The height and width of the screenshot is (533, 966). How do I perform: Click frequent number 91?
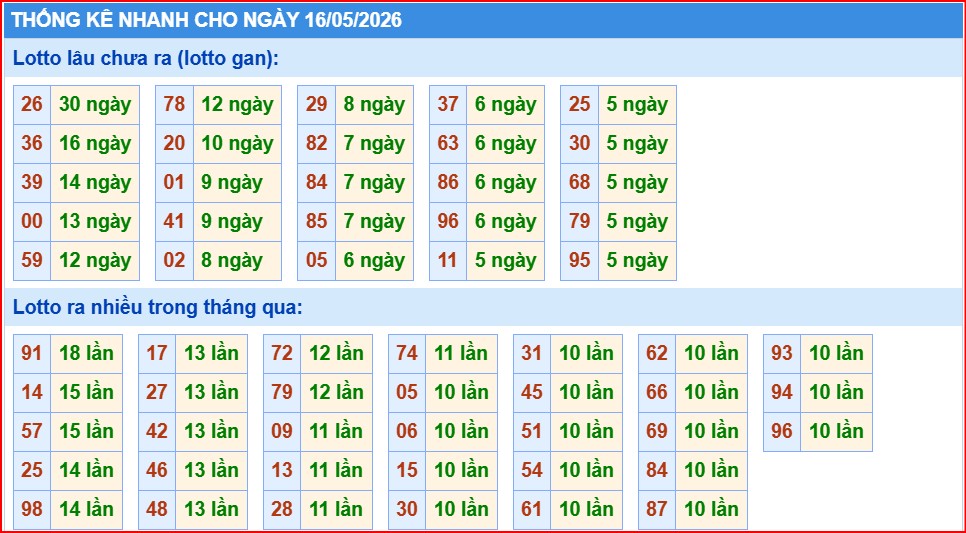32,354
